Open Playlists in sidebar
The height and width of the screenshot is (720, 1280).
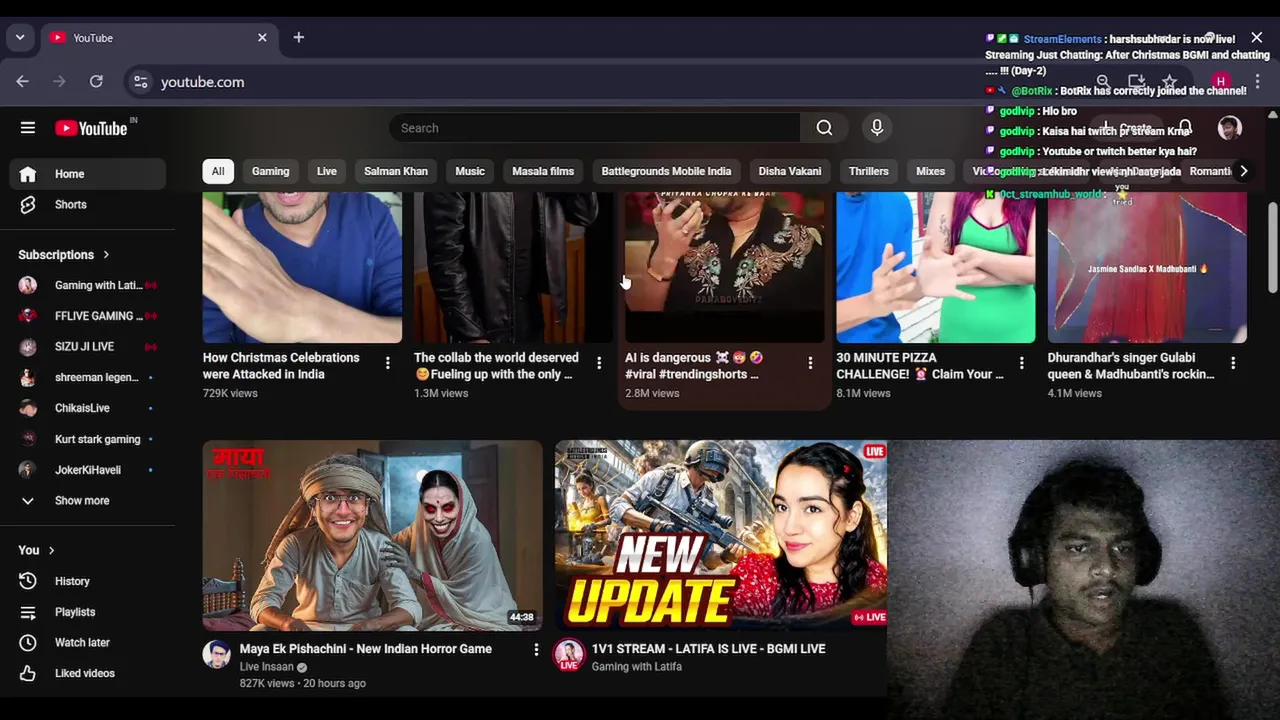point(88,612)
